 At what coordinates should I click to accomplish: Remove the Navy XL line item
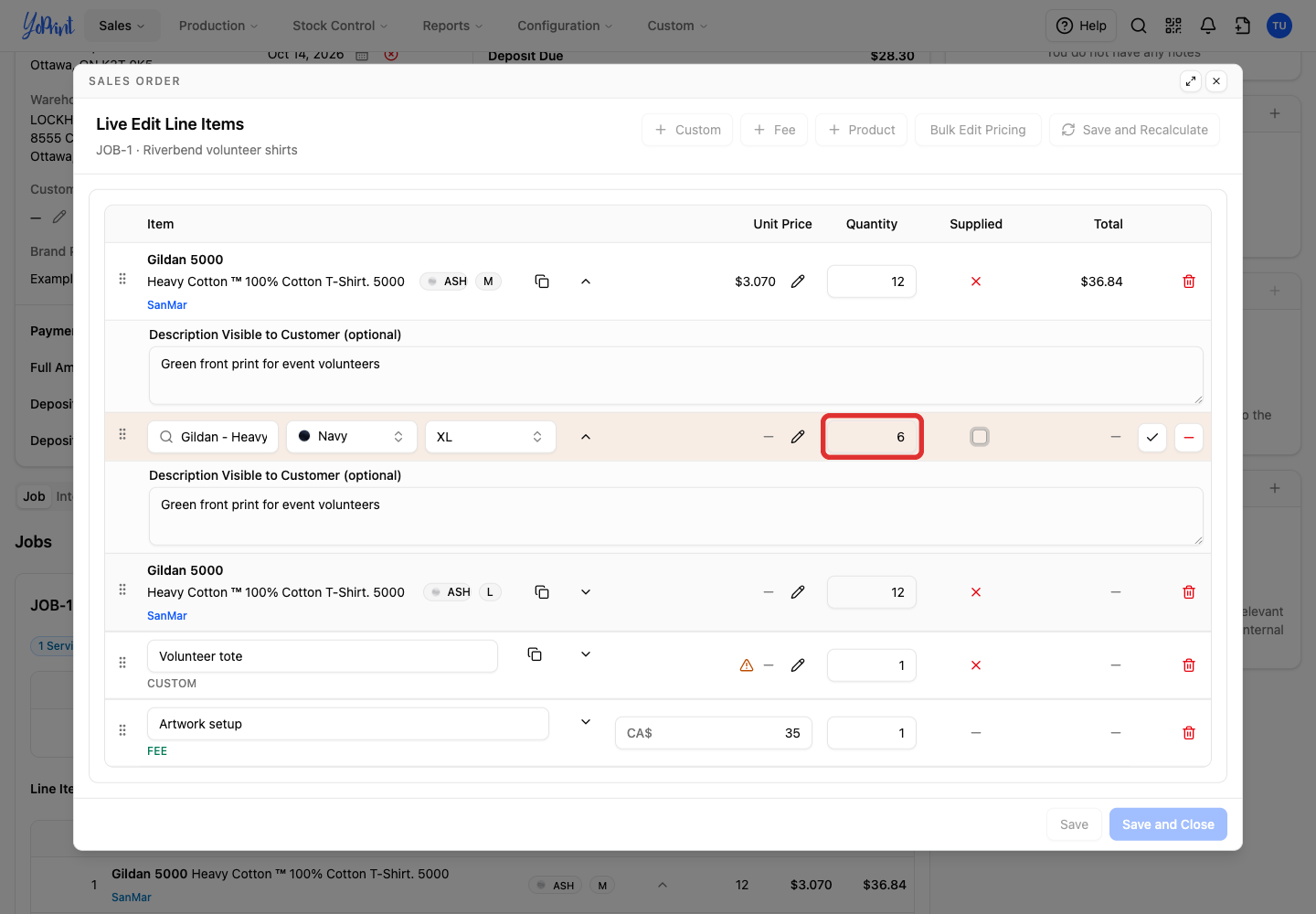pyautogui.click(x=1189, y=437)
